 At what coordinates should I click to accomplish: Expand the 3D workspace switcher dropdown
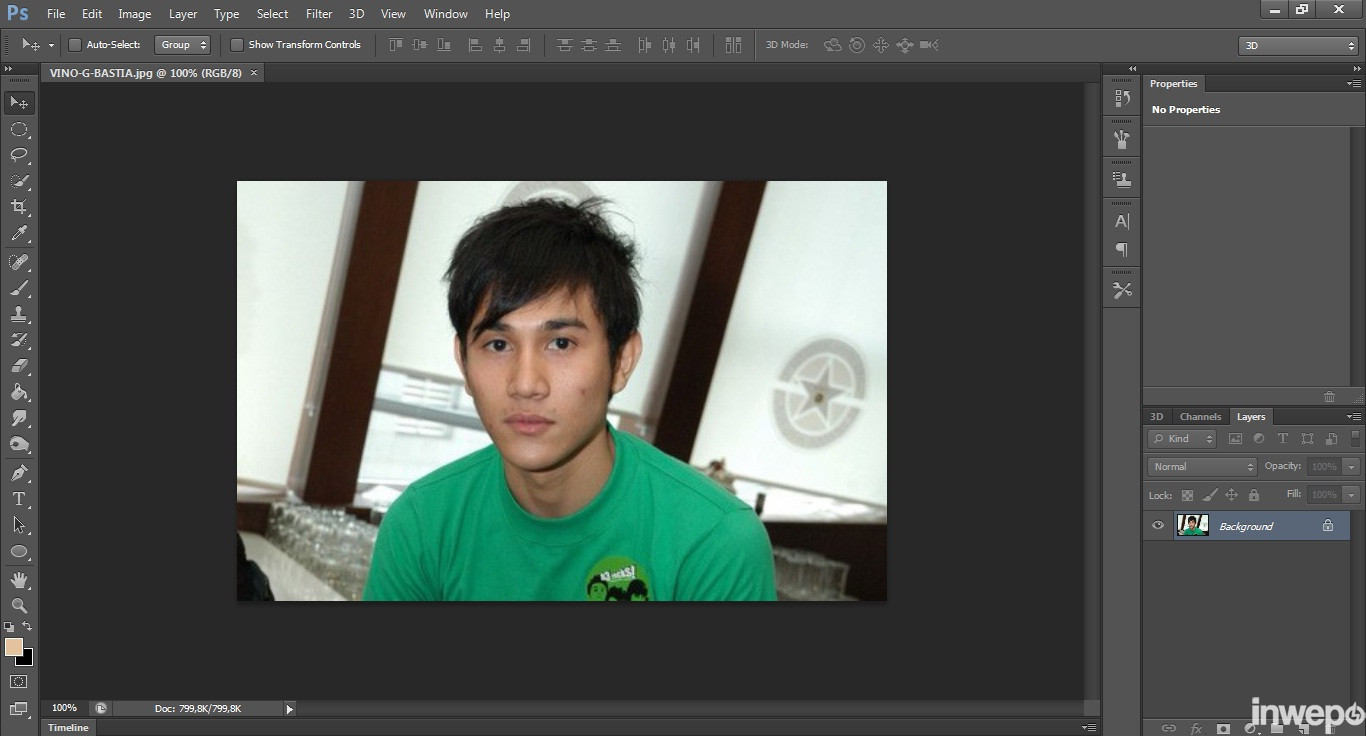(x=1298, y=46)
